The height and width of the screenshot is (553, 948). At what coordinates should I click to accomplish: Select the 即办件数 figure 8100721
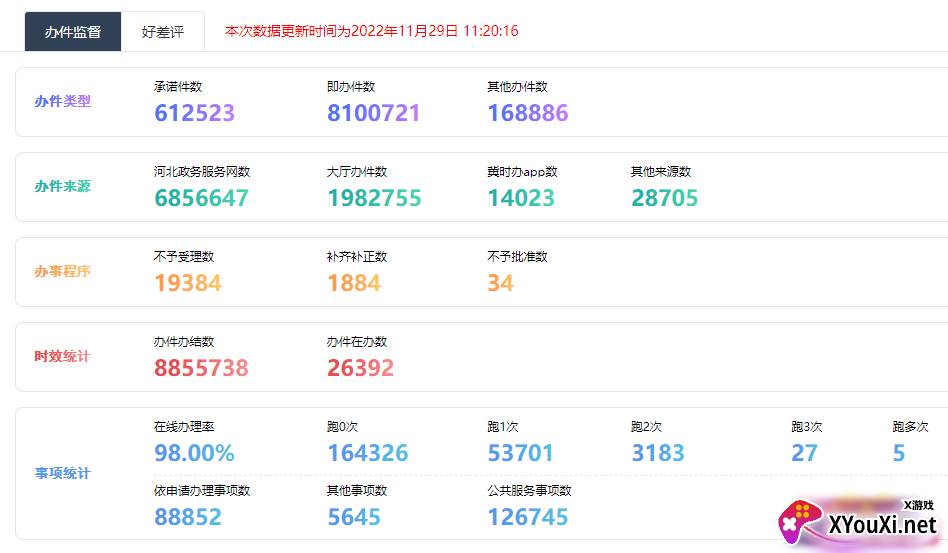373,113
